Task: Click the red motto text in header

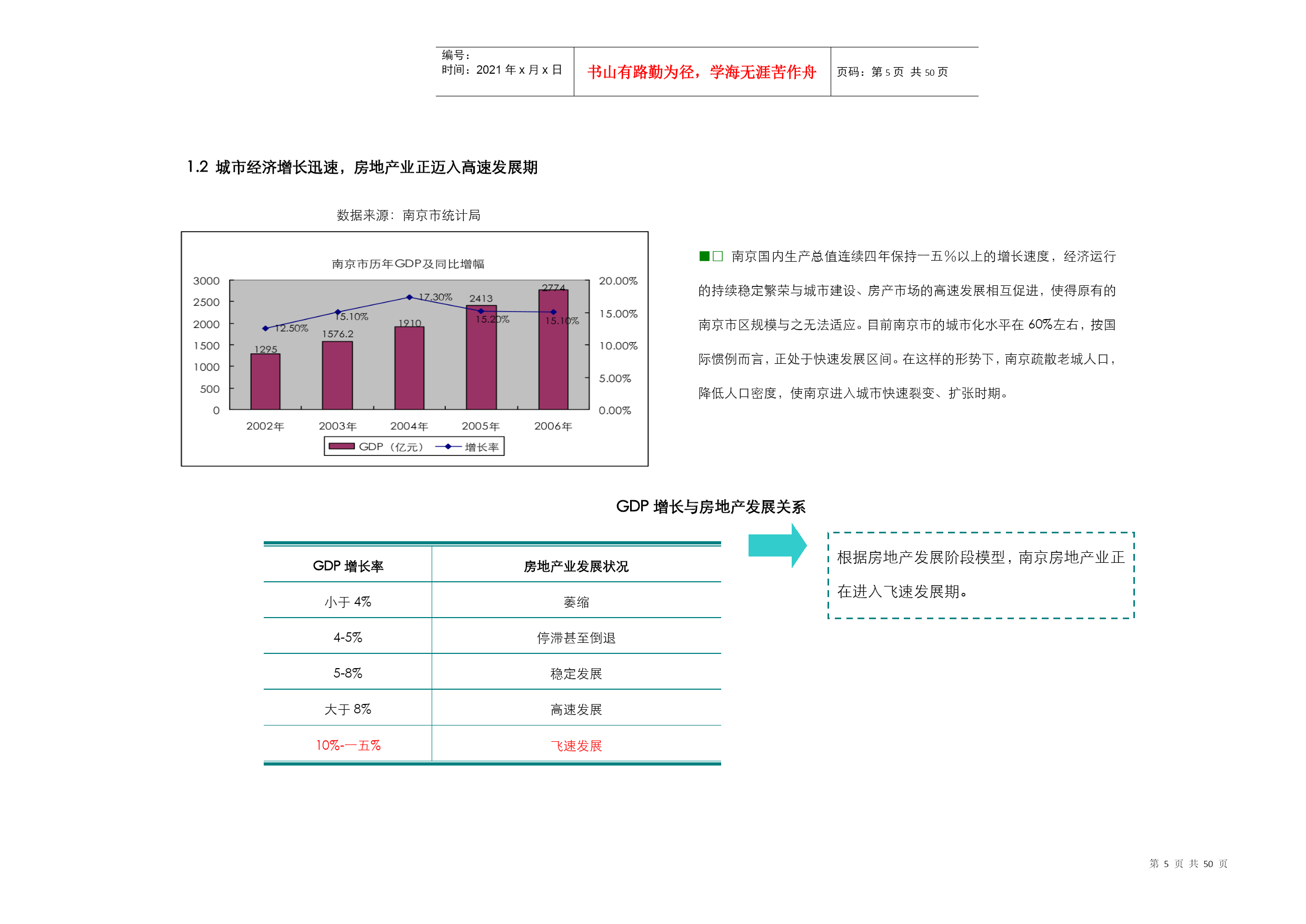Action: [701, 72]
